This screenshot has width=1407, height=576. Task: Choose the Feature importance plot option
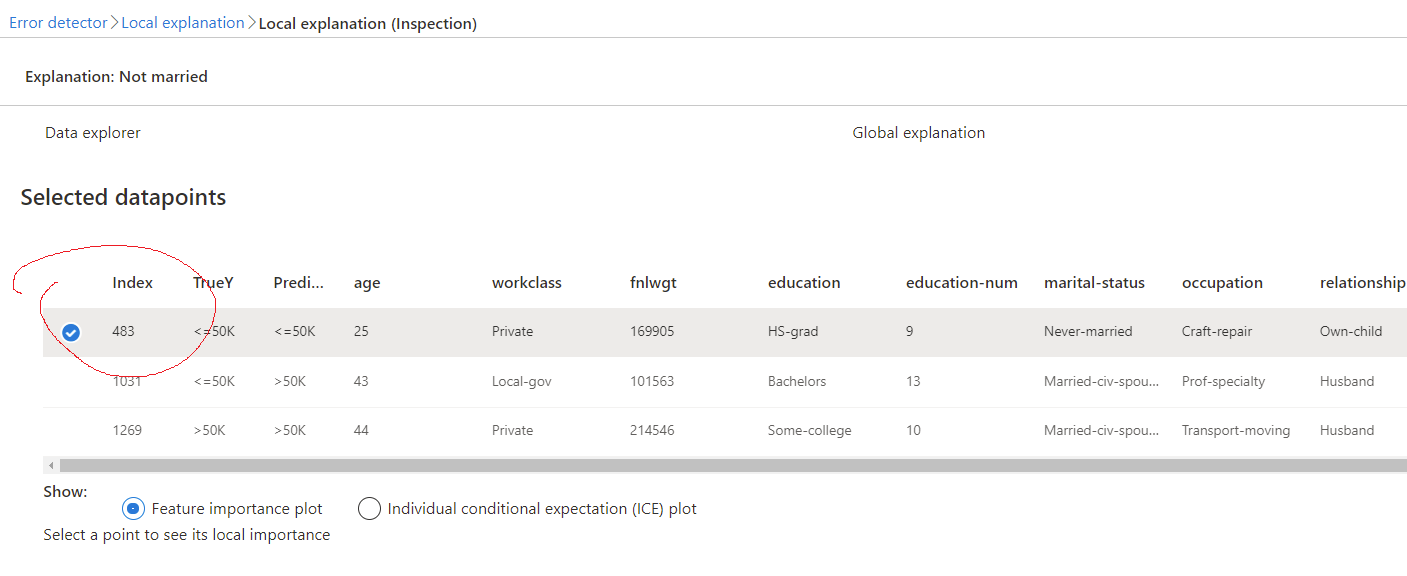[x=133, y=508]
